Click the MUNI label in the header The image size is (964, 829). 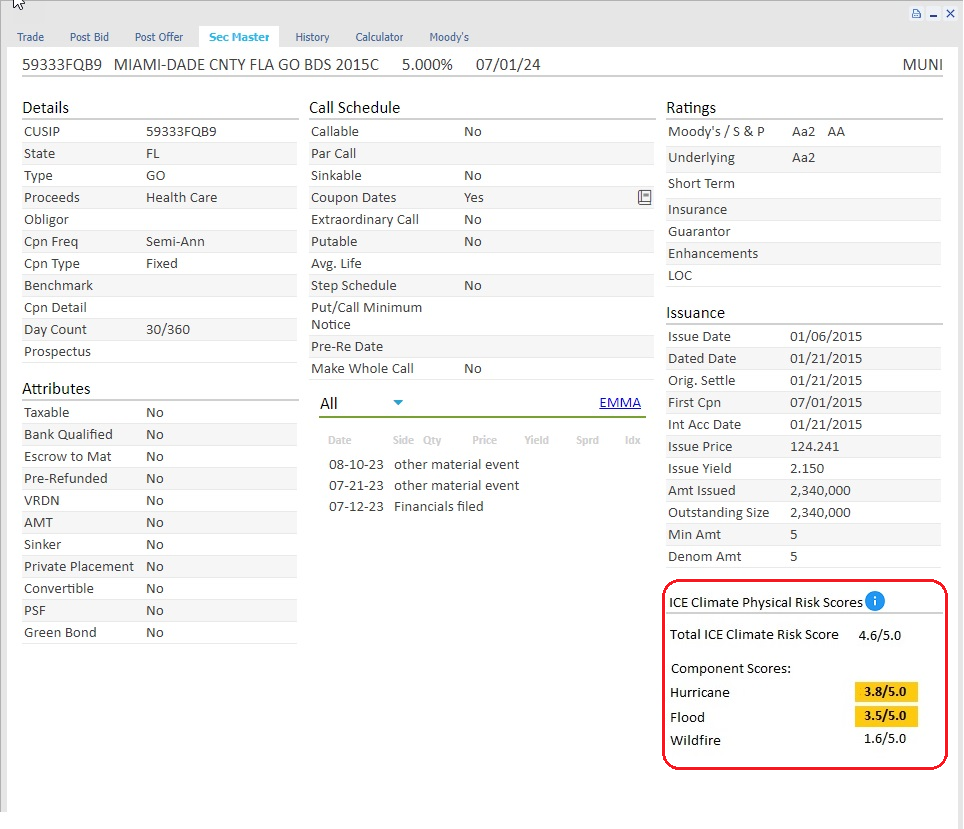pos(922,65)
